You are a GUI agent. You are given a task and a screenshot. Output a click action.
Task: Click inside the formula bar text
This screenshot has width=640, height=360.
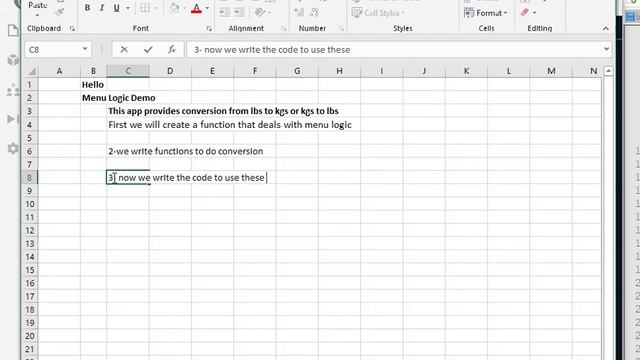pos(272,50)
